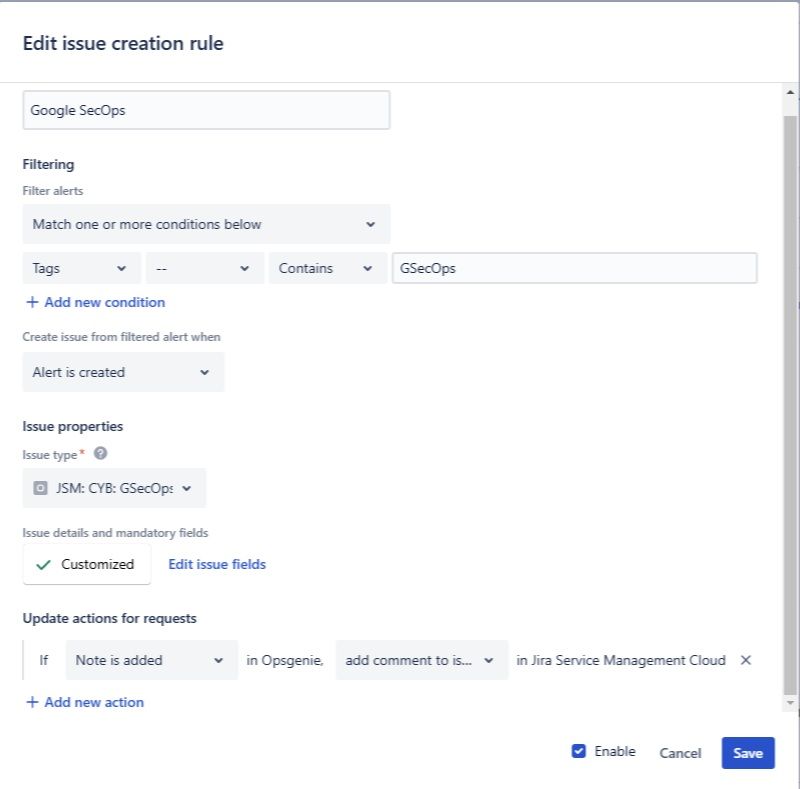Click the scrollbar down arrow
Image resolution: width=800 pixels, height=789 pixels.
click(790, 703)
